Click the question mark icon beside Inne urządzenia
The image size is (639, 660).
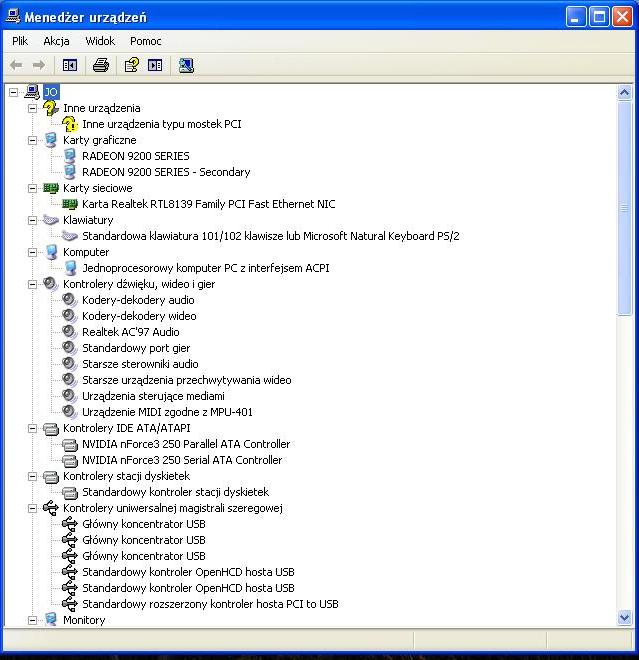pos(51,108)
